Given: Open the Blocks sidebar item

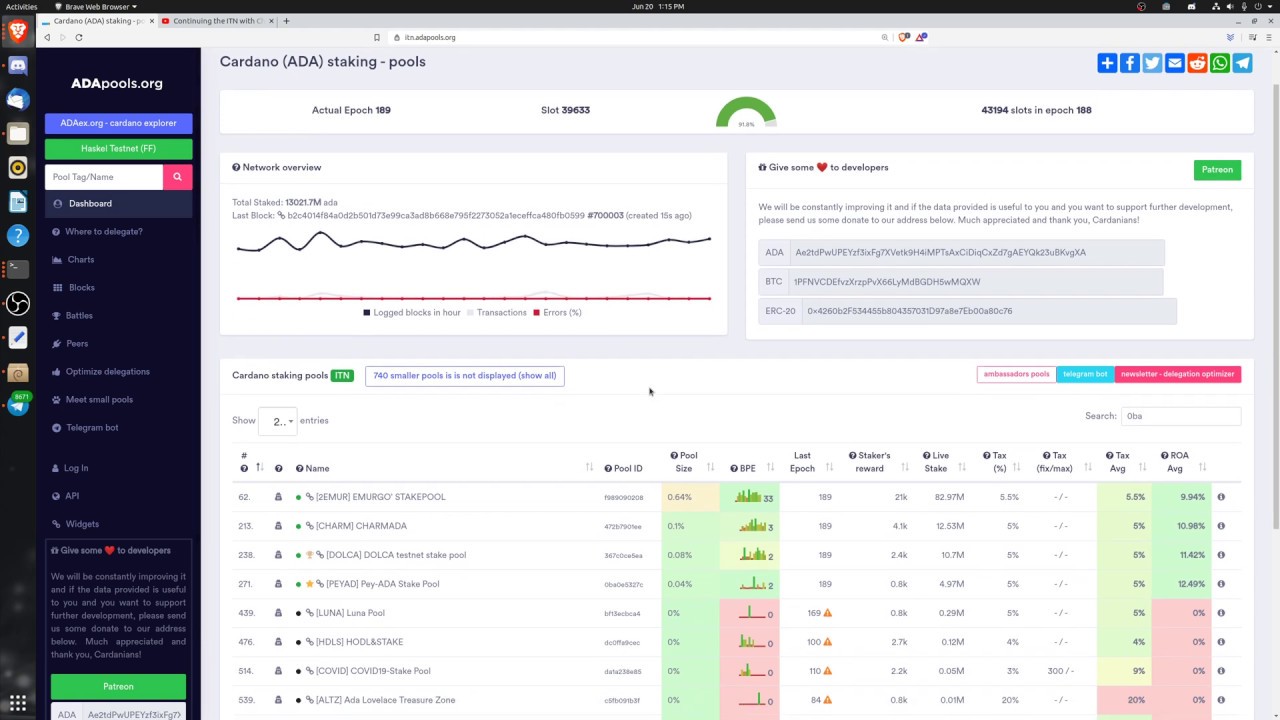Looking at the screenshot, I should click(x=82, y=288).
